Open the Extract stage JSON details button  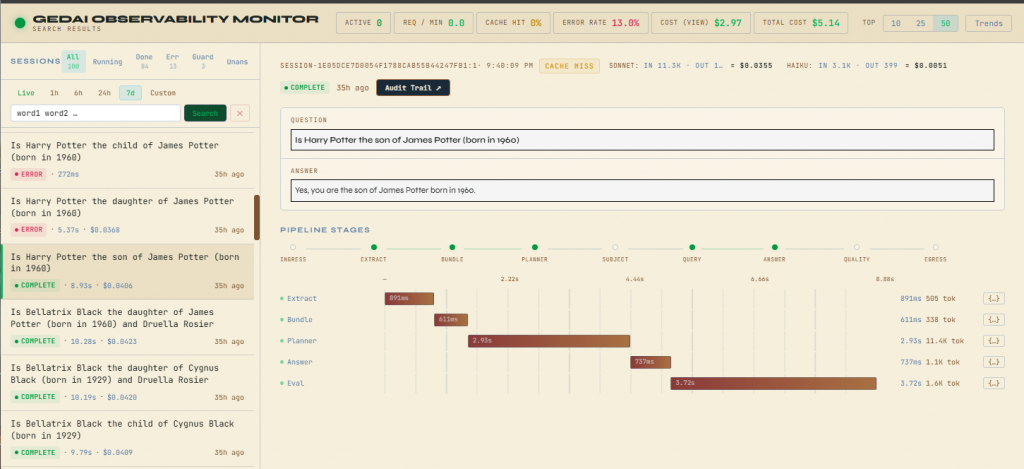(993, 299)
